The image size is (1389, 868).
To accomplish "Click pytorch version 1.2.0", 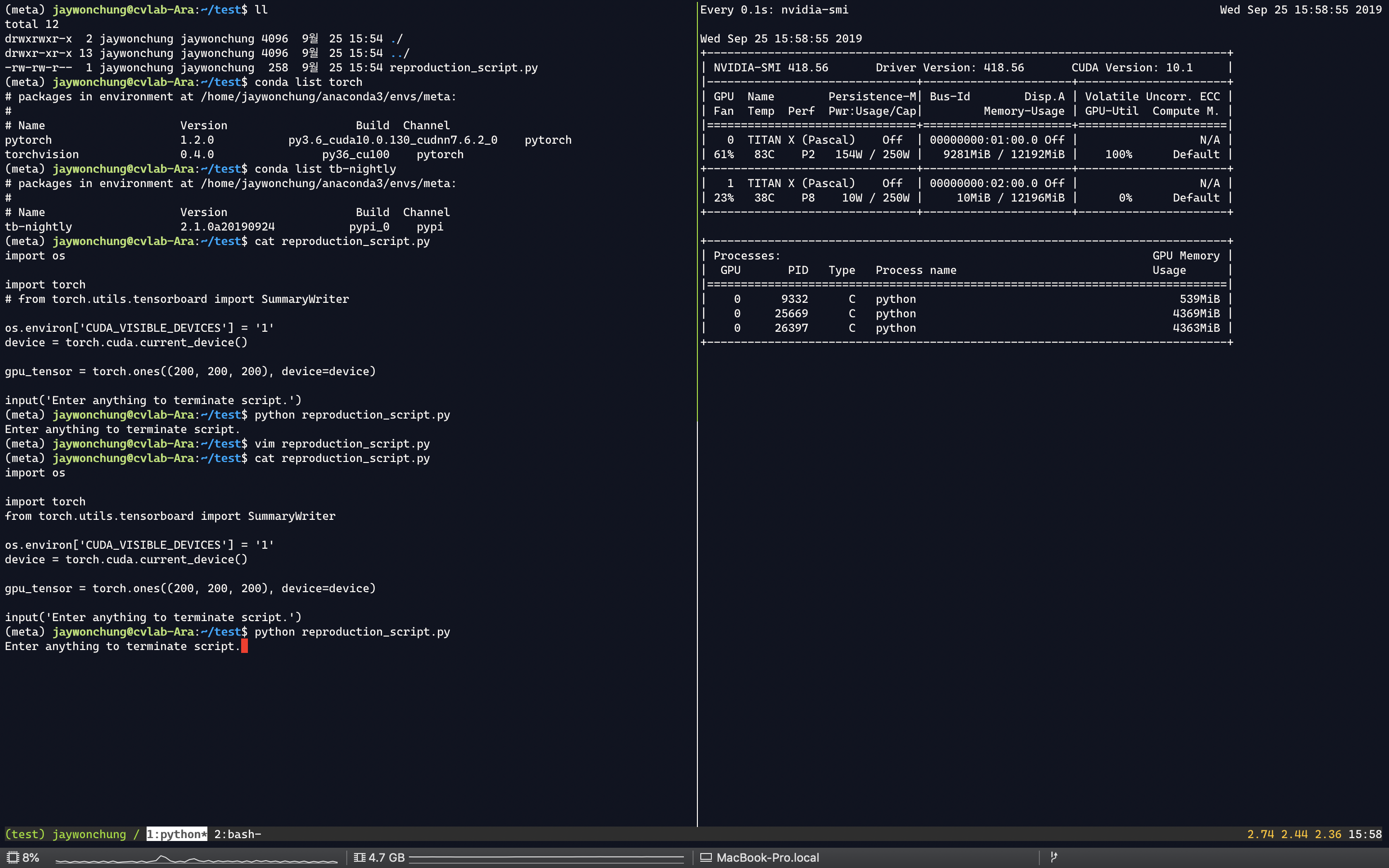I will coord(197,140).
